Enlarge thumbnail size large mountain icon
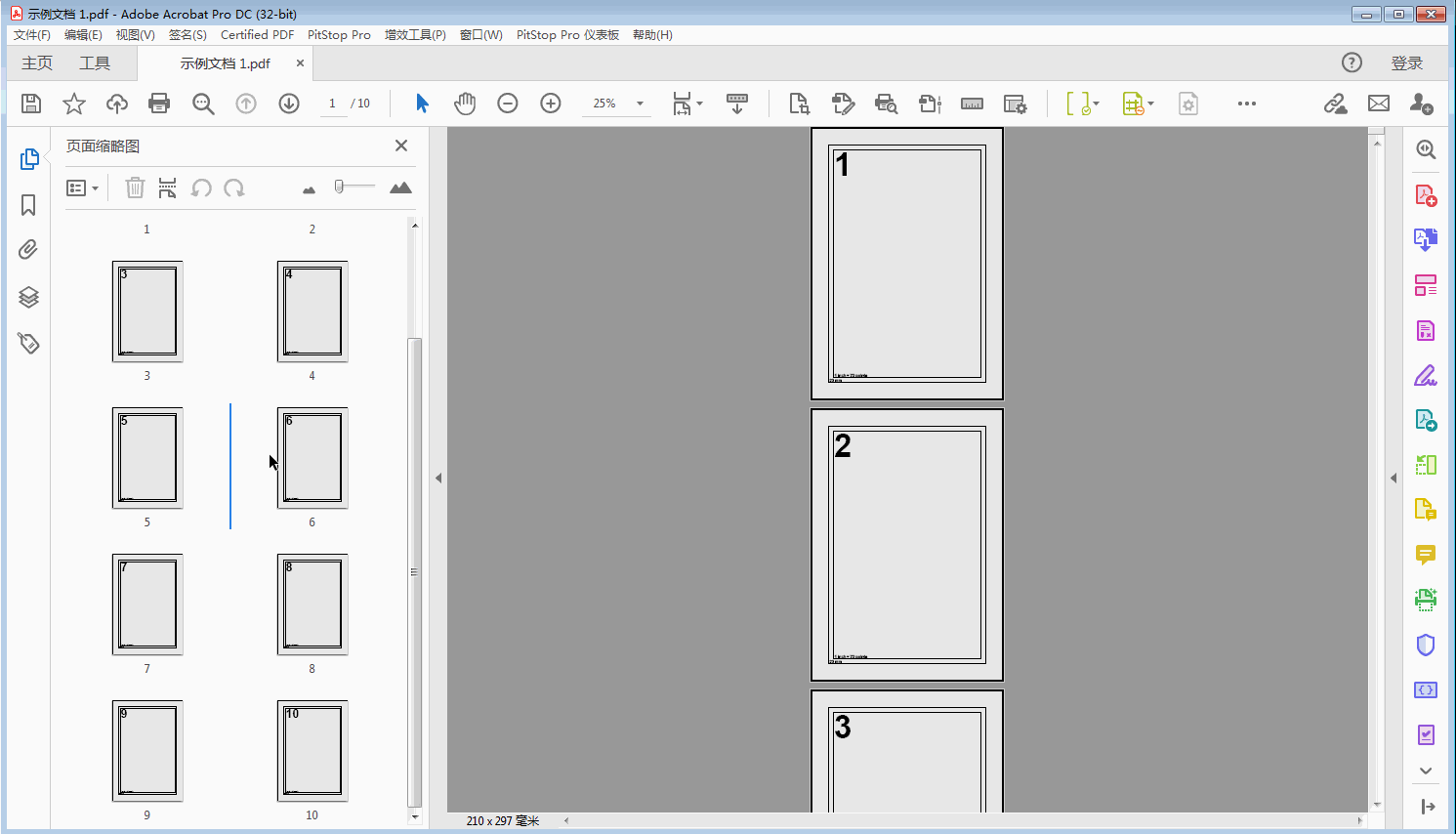Viewport: 1456px width, 834px height. point(400,188)
